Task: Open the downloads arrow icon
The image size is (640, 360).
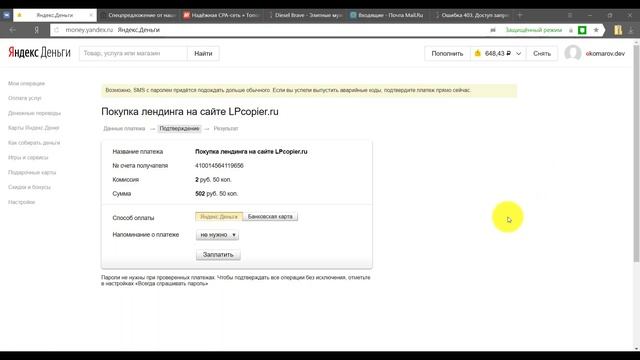Action: coord(631,30)
